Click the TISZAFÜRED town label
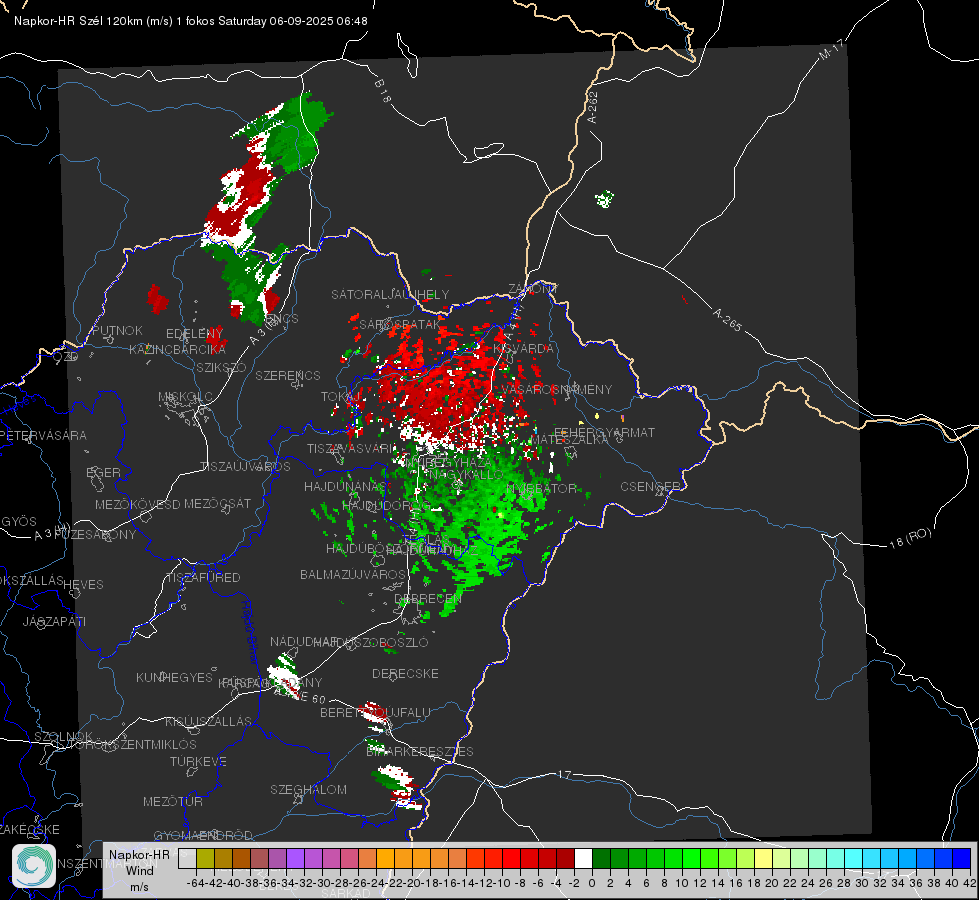The height and width of the screenshot is (900, 979). (x=203, y=577)
